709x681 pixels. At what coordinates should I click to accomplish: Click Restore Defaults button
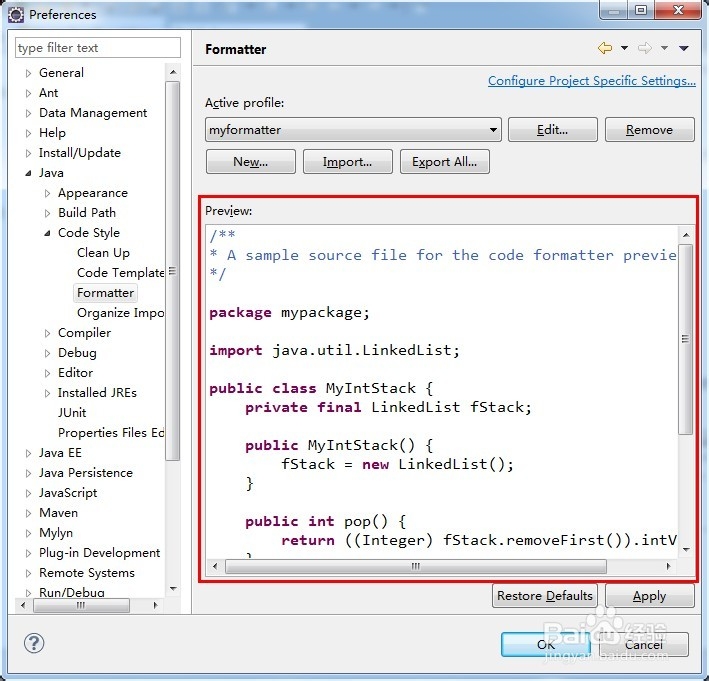pos(544,596)
